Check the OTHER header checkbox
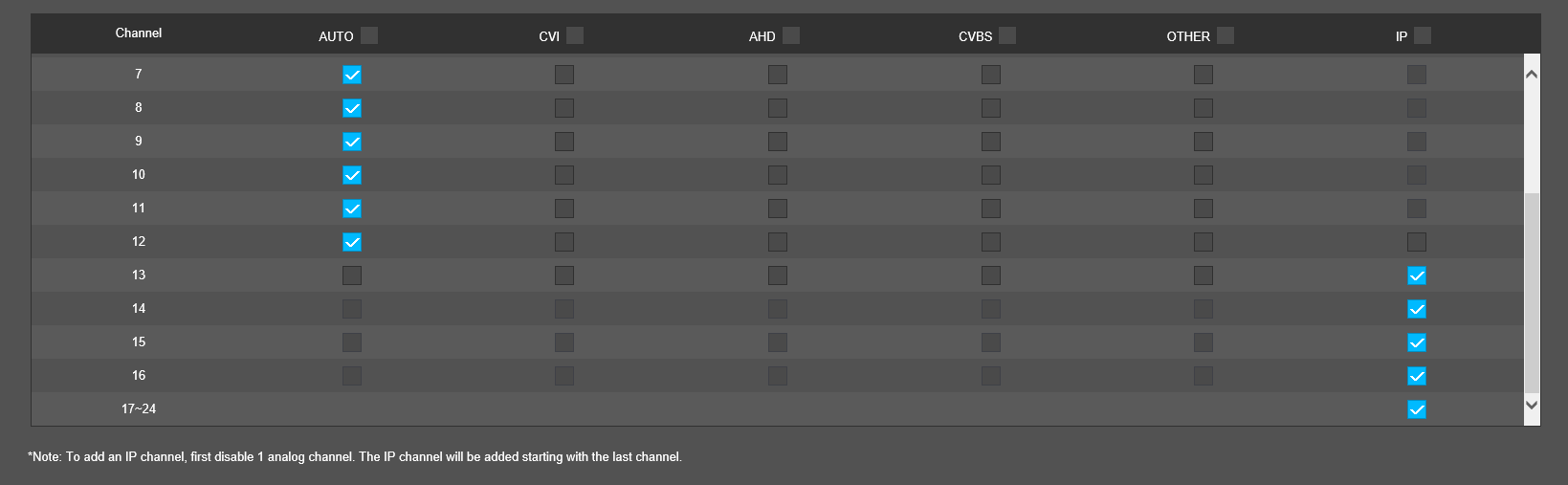Screen dimensions: 1568x485 1226,35
